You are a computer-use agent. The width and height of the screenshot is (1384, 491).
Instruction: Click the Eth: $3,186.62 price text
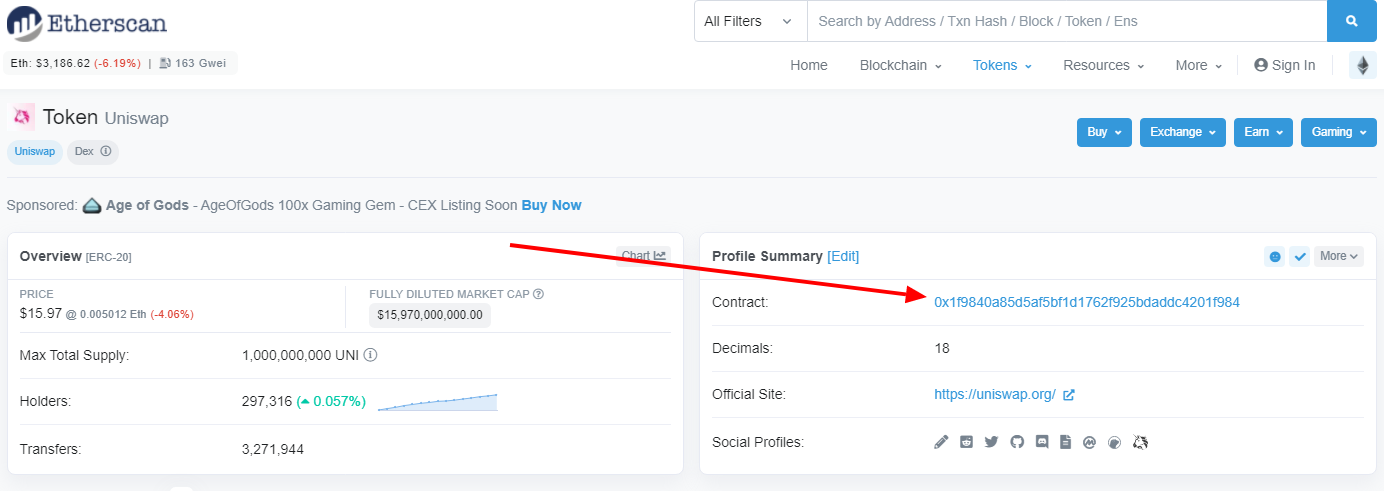[x=50, y=63]
